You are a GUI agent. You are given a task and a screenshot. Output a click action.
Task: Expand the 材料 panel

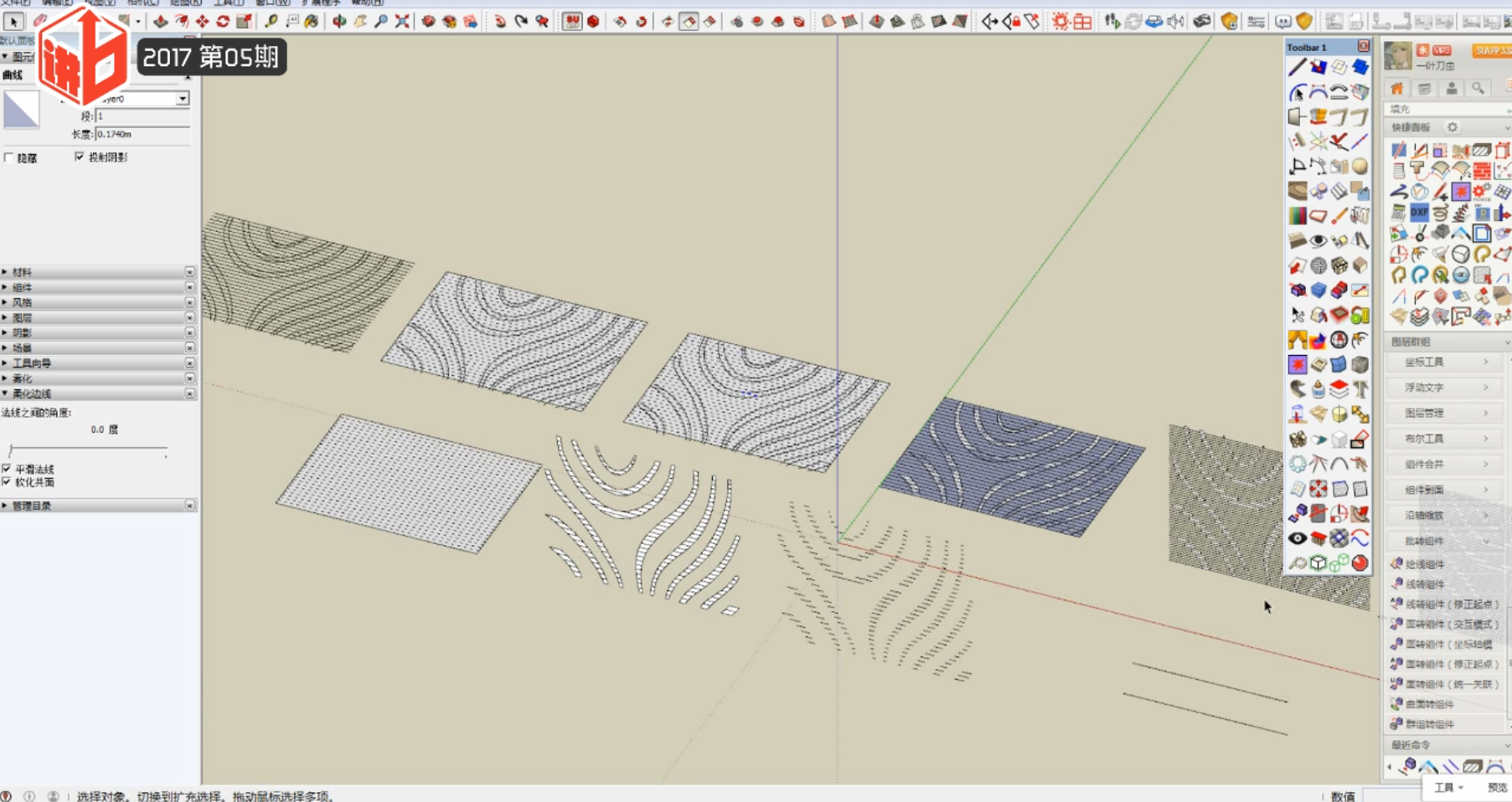point(99,272)
